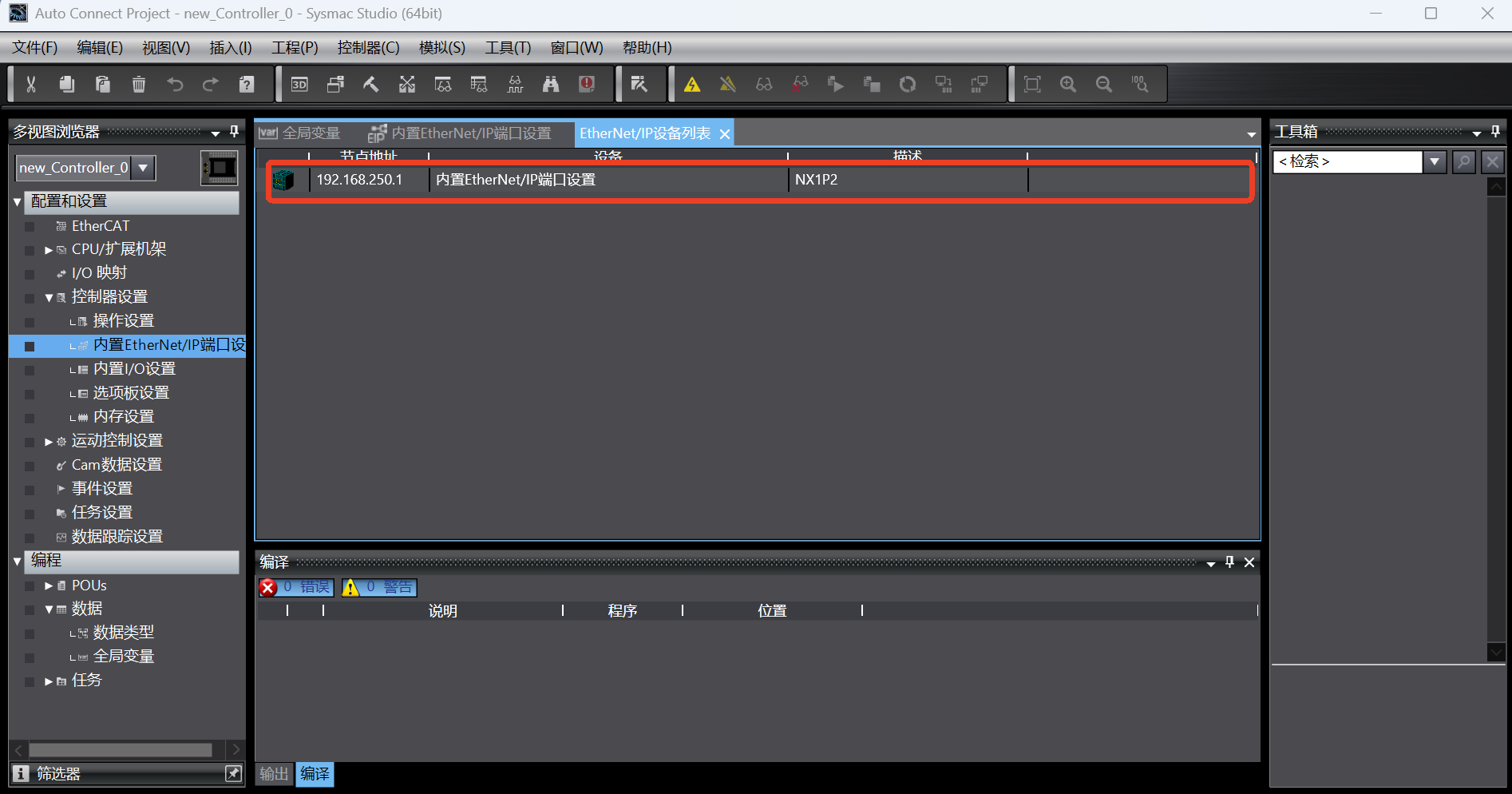
Task: Click the pencil-and-ruler toolbar icon
Action: [x=639, y=84]
